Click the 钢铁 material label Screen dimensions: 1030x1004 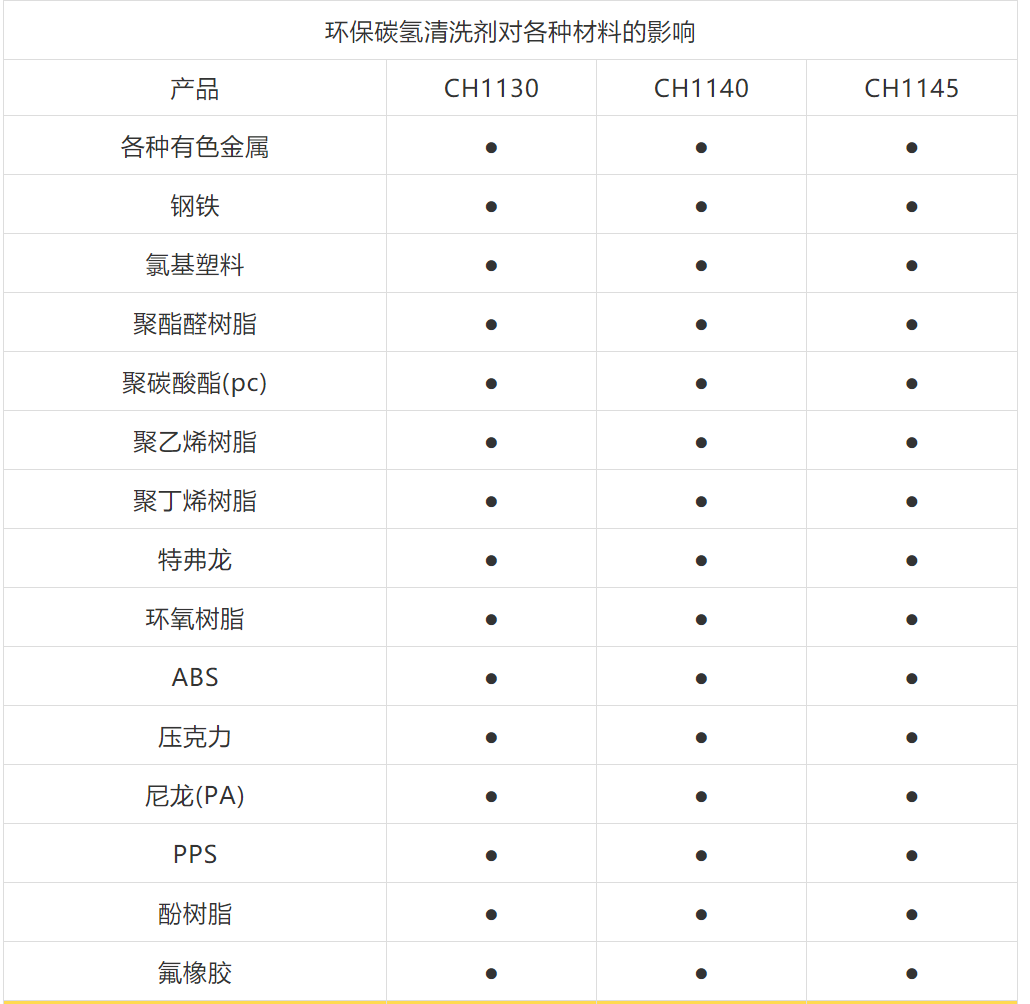pyautogui.click(x=193, y=205)
